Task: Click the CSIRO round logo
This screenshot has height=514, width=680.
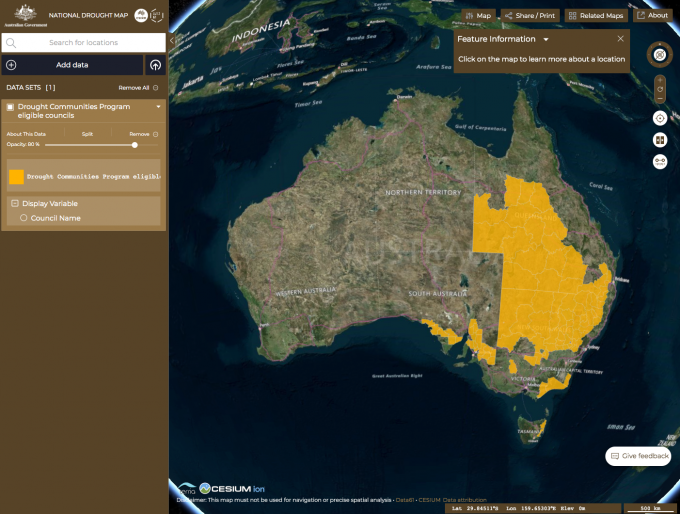Action: point(141,15)
